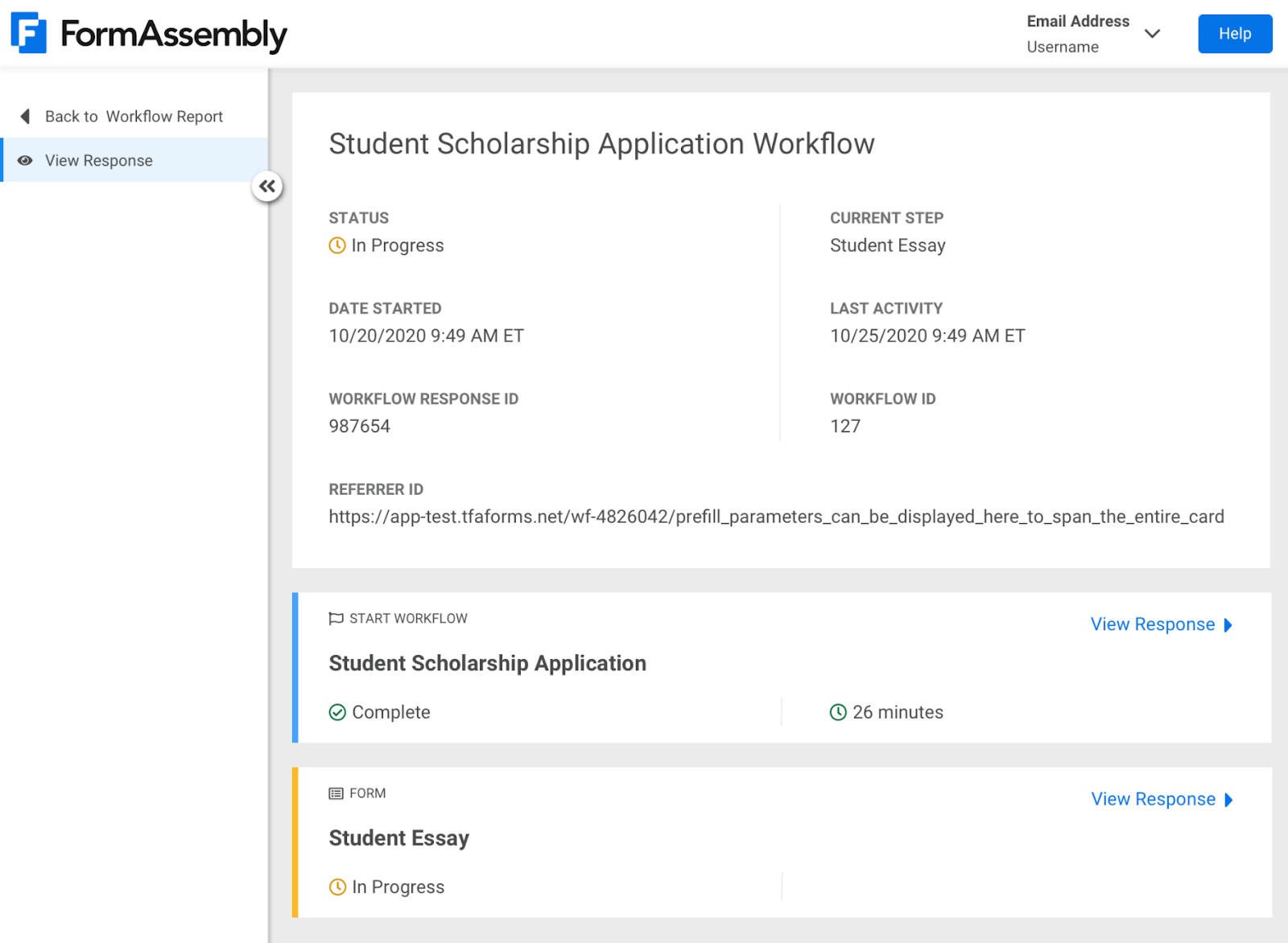Click the arrow next to Student Essay View Response
Screen dimensions: 1288x943
1228,800
